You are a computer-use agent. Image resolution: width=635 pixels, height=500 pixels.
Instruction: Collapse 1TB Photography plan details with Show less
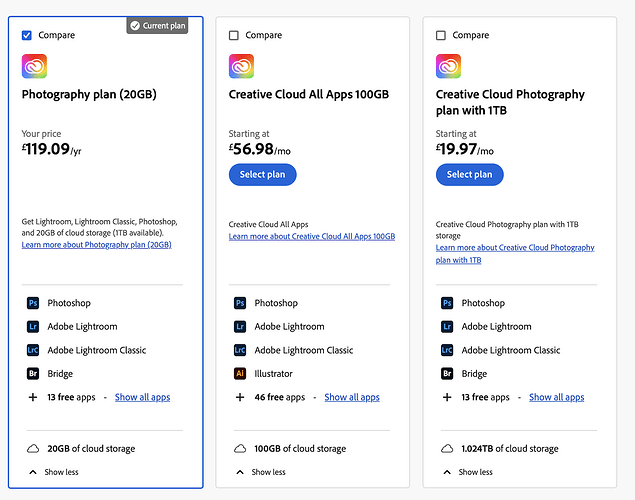(x=467, y=472)
